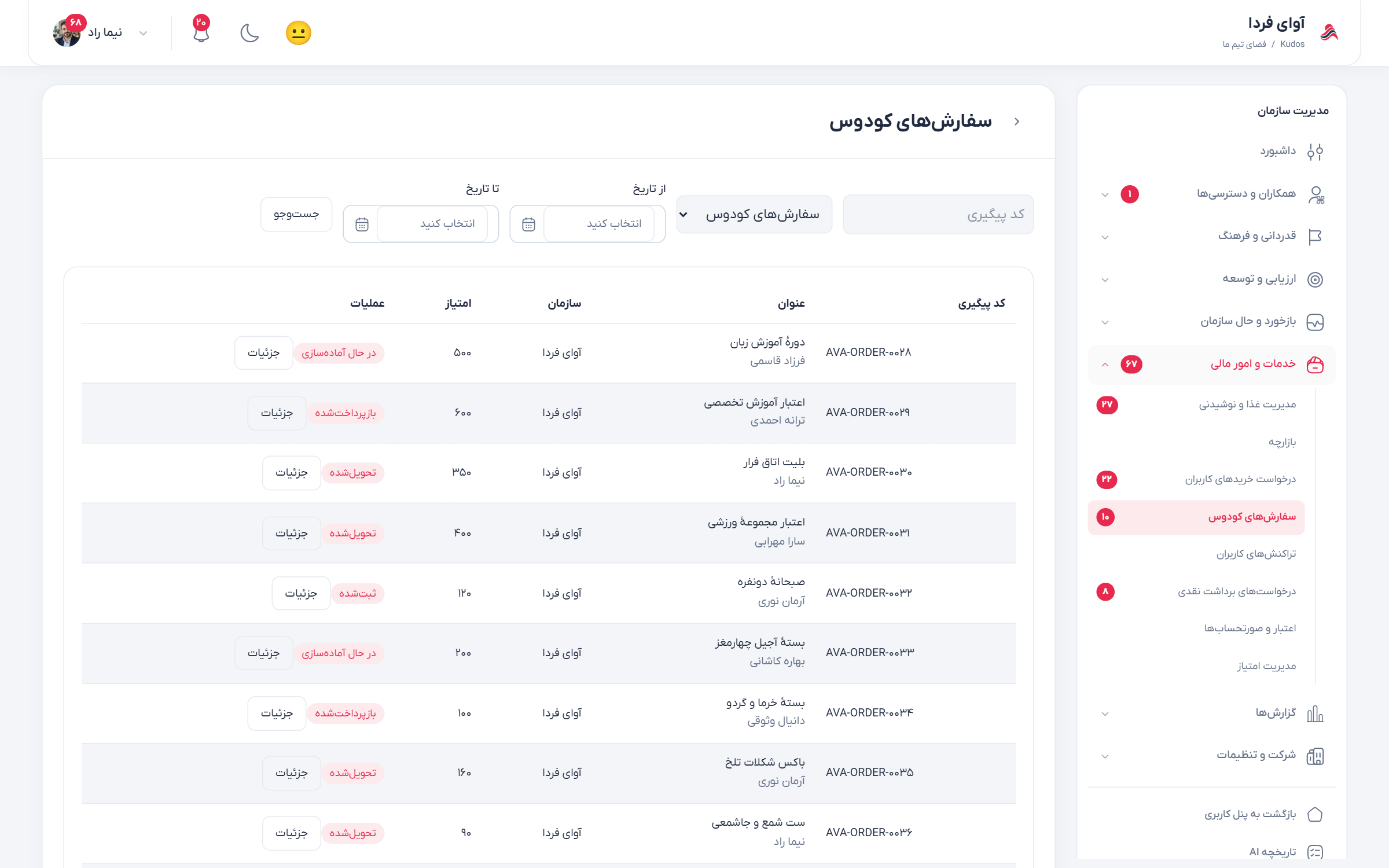Open calendar icon for تا تاریخ

click(x=362, y=224)
